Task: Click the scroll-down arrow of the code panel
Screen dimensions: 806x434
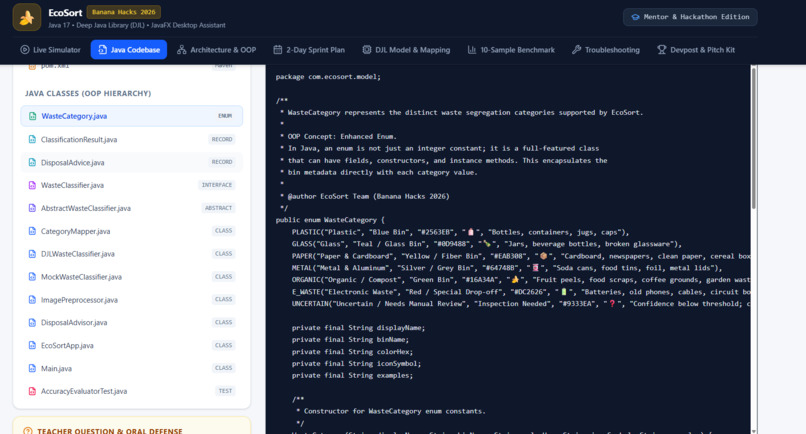Action: point(754,431)
